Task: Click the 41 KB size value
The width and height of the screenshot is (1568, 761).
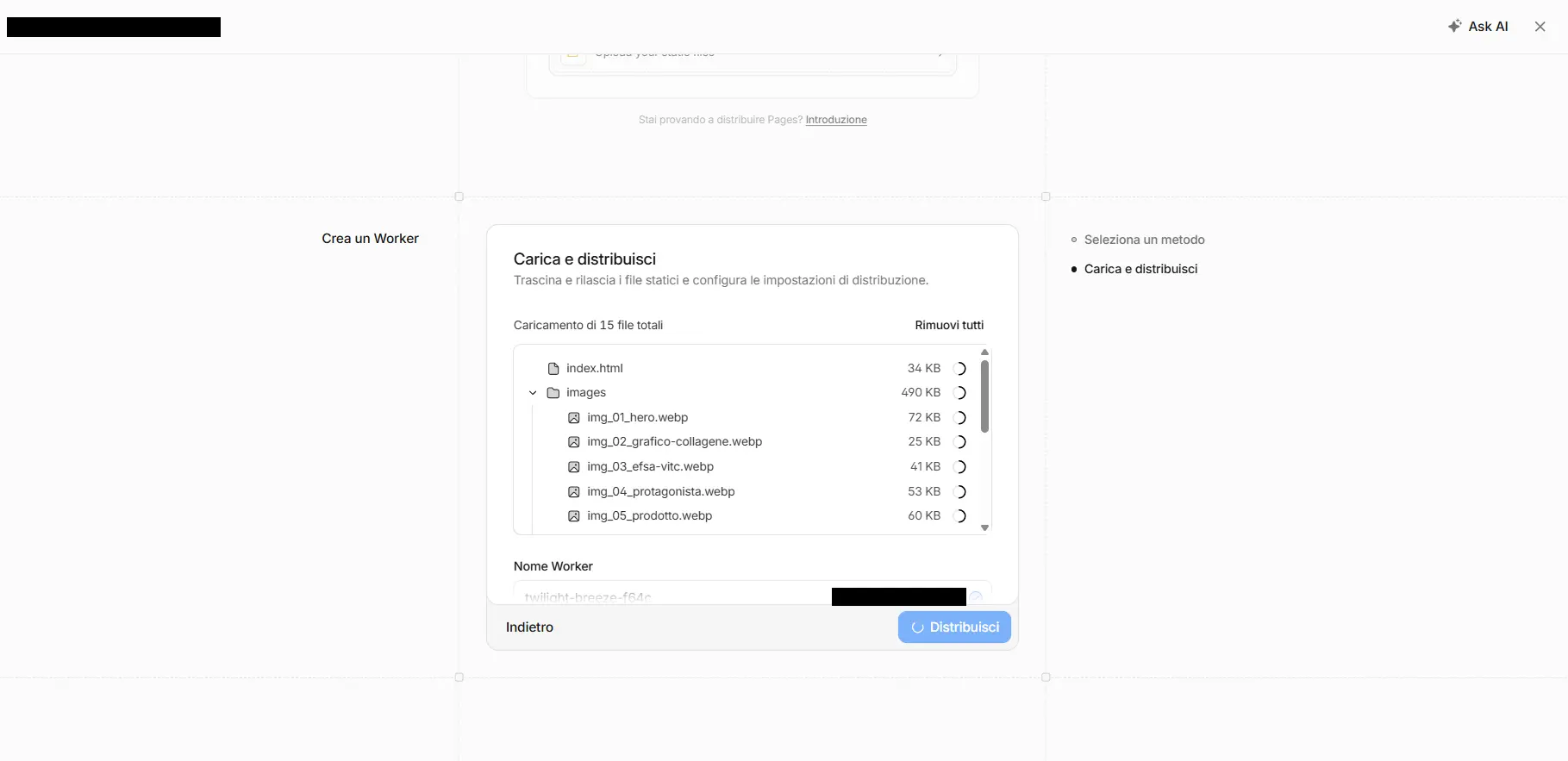Action: coord(925,466)
